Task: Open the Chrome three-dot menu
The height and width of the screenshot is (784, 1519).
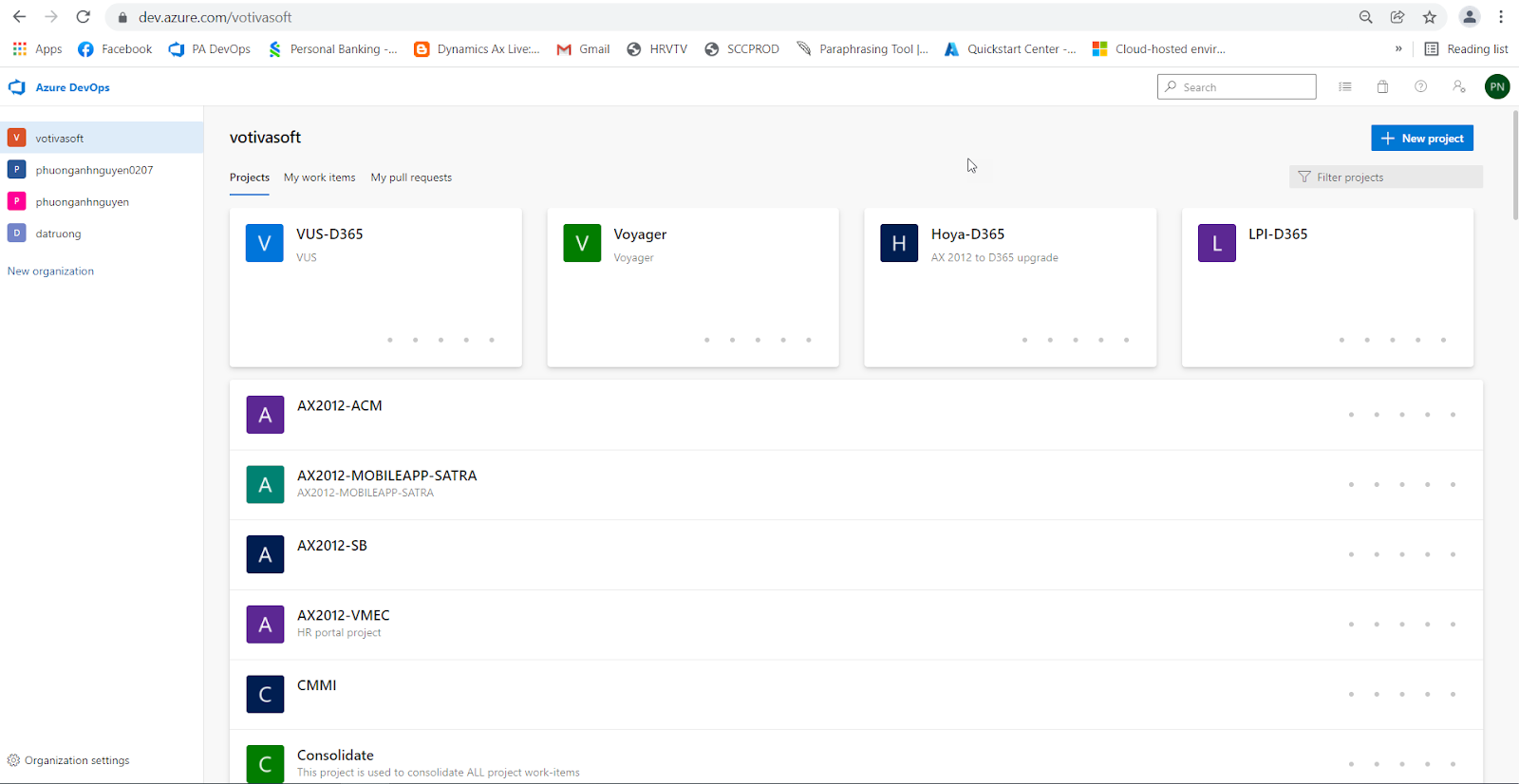Action: [1501, 17]
